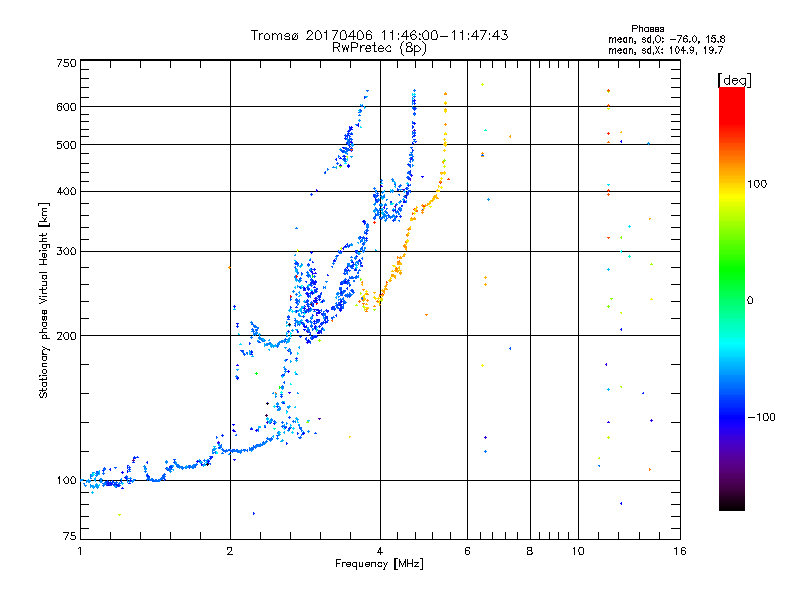Click the phase colorbar gradient
Image resolution: width=800 pixels, height=600 pixels.
click(732, 298)
